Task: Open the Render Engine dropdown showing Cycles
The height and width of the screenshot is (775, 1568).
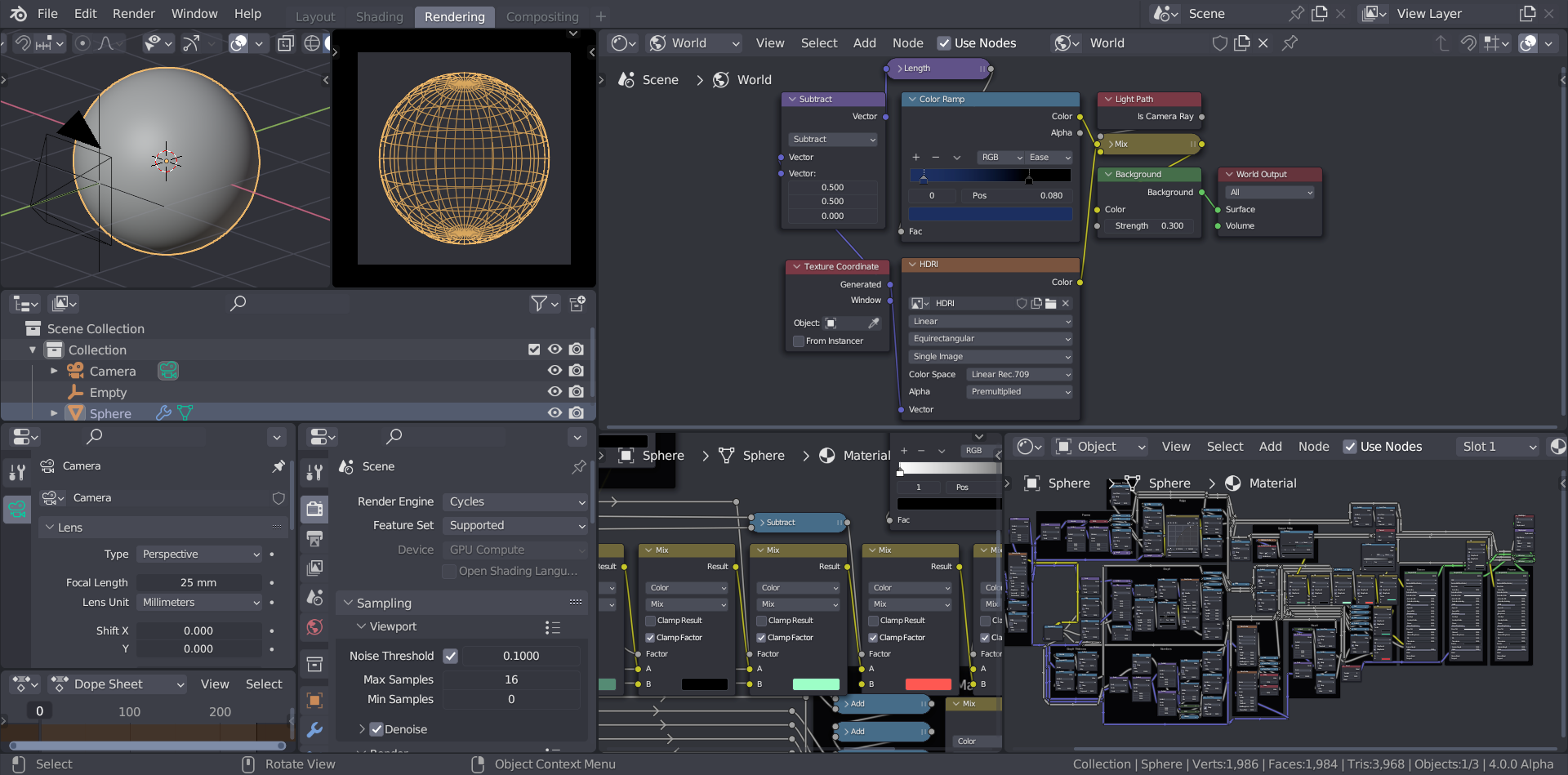Action: [x=514, y=501]
